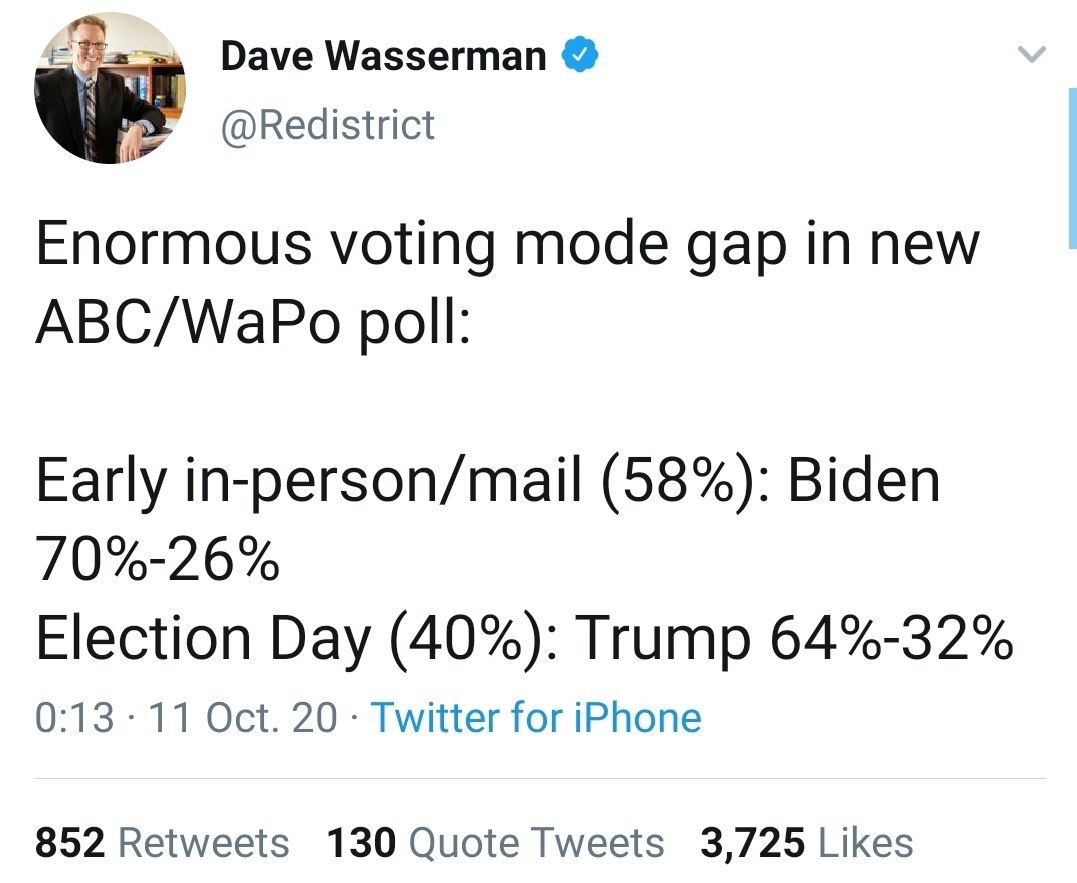Click the "Trump 64%-32%" text

click(x=795, y=638)
